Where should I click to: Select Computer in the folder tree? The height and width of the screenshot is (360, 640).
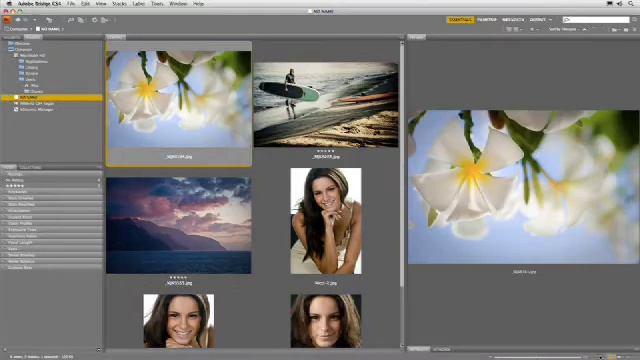click(x=23, y=49)
